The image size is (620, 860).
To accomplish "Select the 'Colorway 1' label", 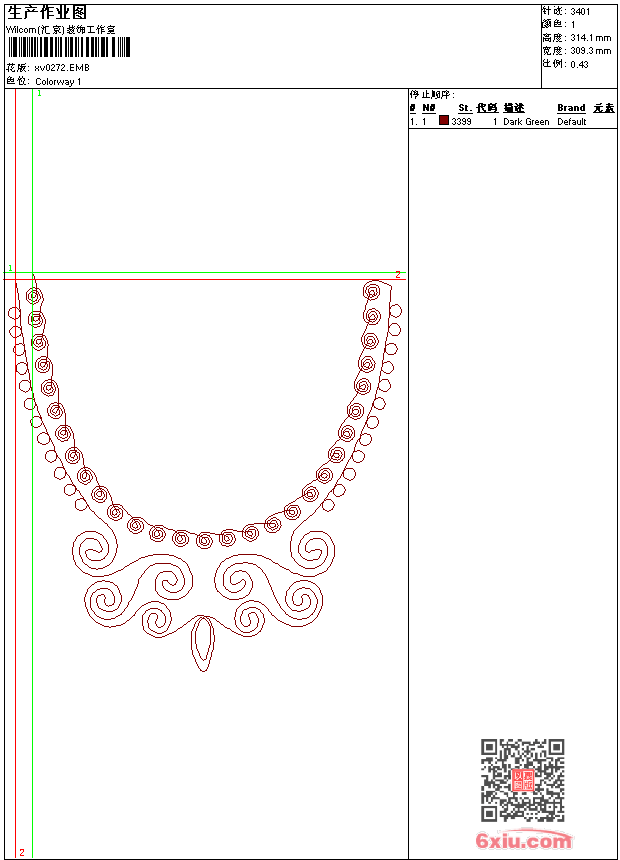I will coord(58,82).
